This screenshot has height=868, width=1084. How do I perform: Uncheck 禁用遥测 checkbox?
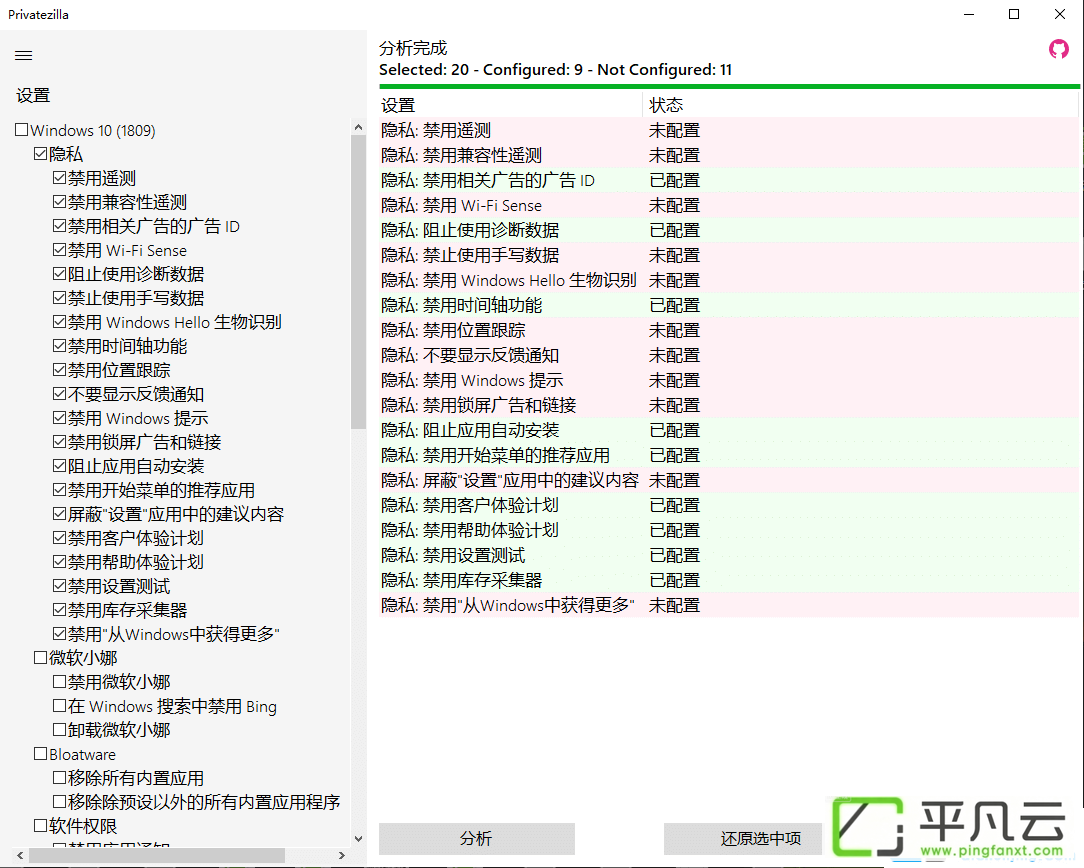(59, 178)
